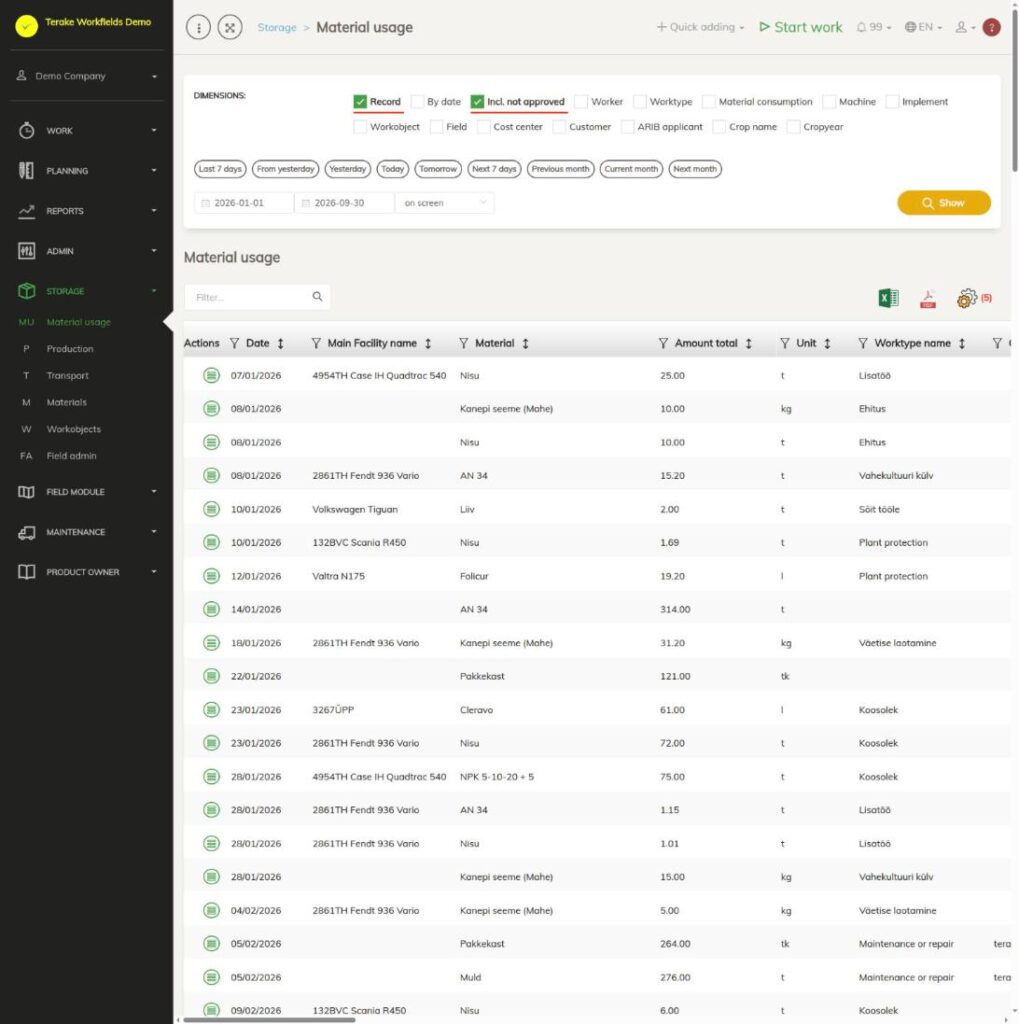Enable the By date checkbox
Viewport: 1019px width, 1024px height.
(x=417, y=102)
